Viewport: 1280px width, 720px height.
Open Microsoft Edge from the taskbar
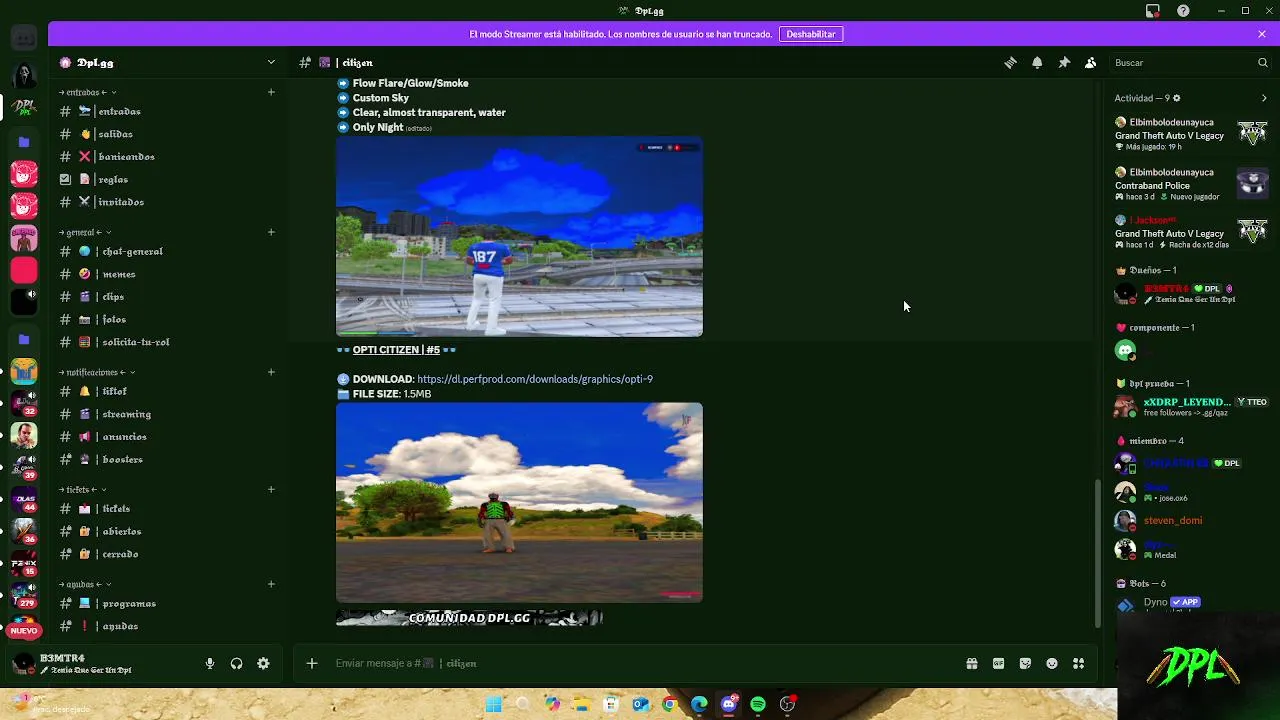click(699, 704)
